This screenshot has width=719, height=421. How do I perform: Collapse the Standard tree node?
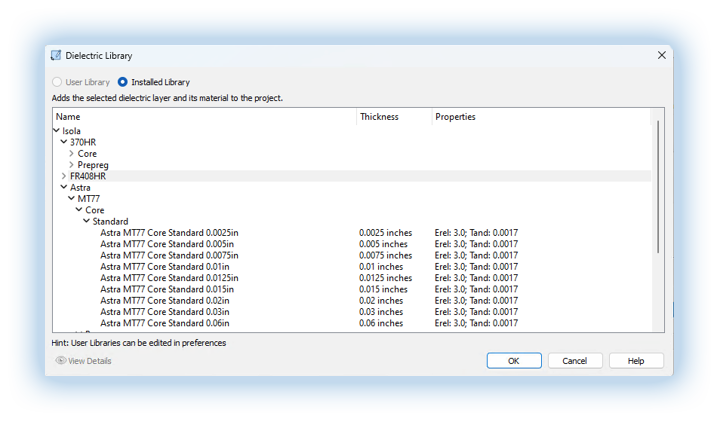point(86,221)
